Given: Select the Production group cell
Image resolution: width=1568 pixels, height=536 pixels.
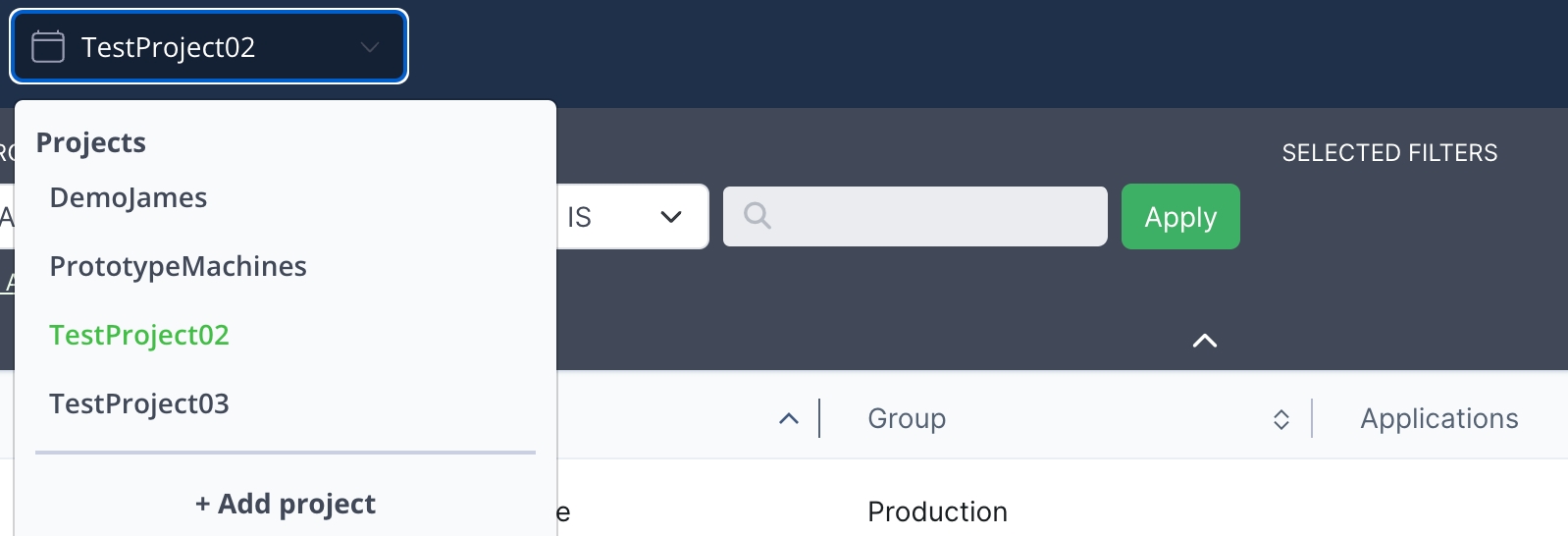Looking at the screenshot, I should click(937, 511).
